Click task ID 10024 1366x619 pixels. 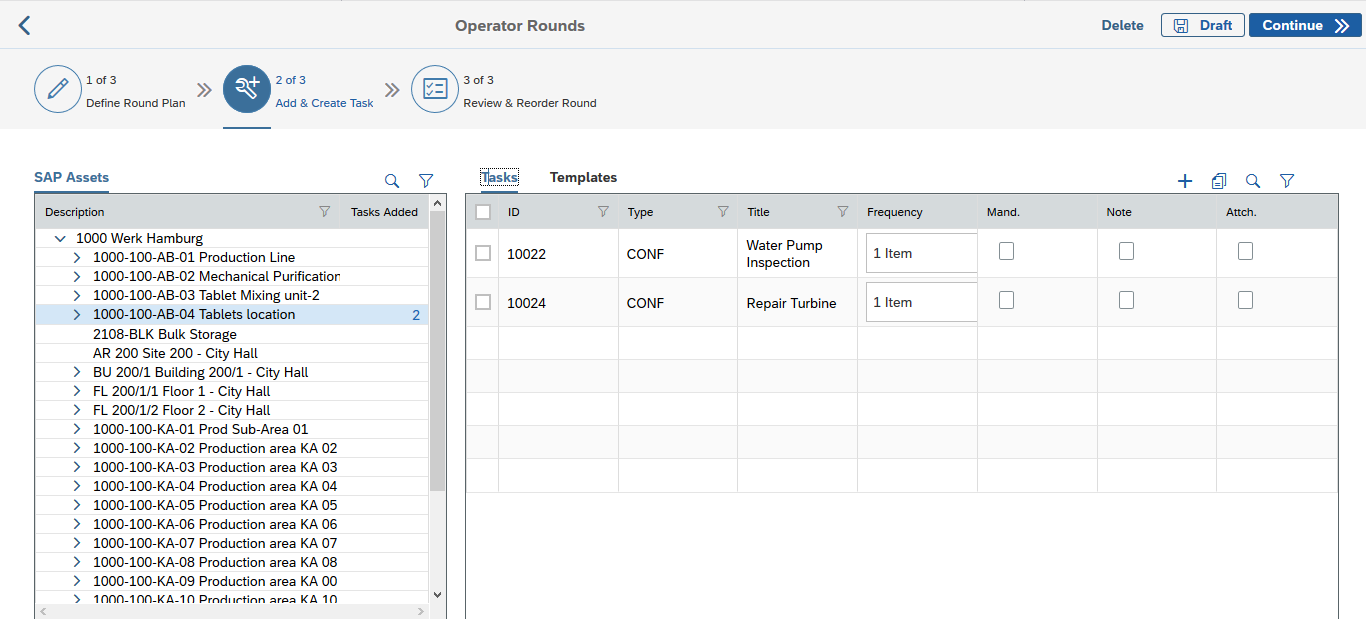527,303
